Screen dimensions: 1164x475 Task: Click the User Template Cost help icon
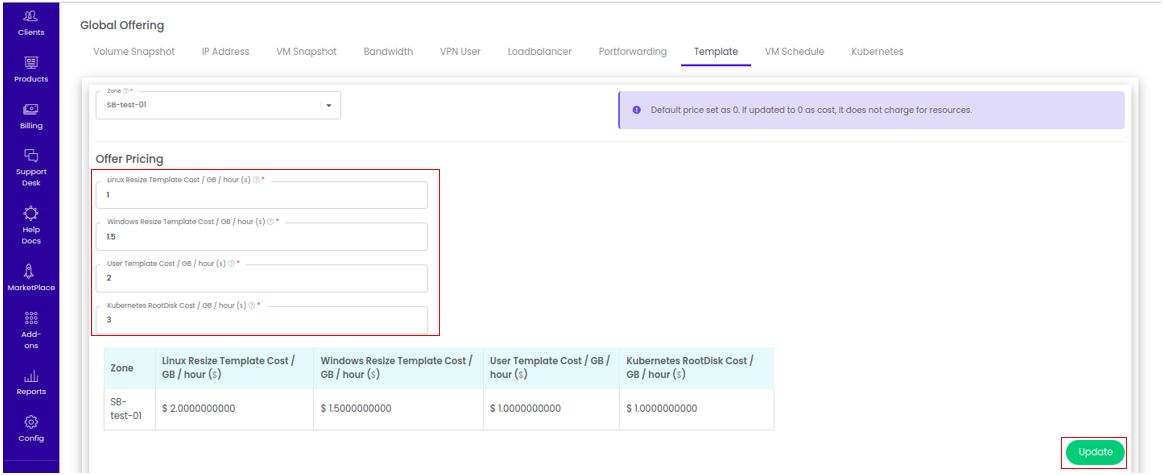232,263
